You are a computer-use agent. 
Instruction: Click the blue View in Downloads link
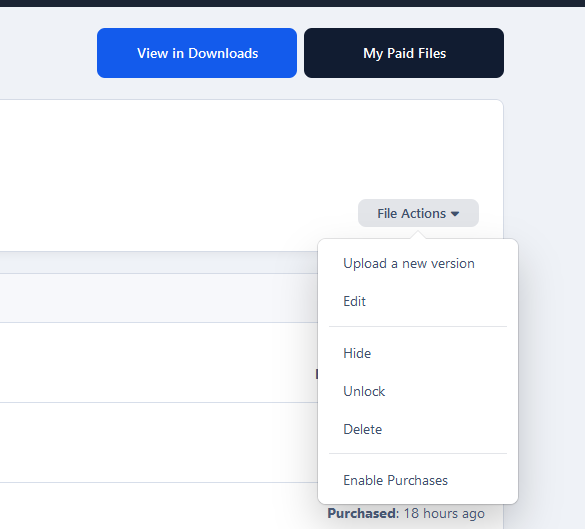[x=197, y=53]
